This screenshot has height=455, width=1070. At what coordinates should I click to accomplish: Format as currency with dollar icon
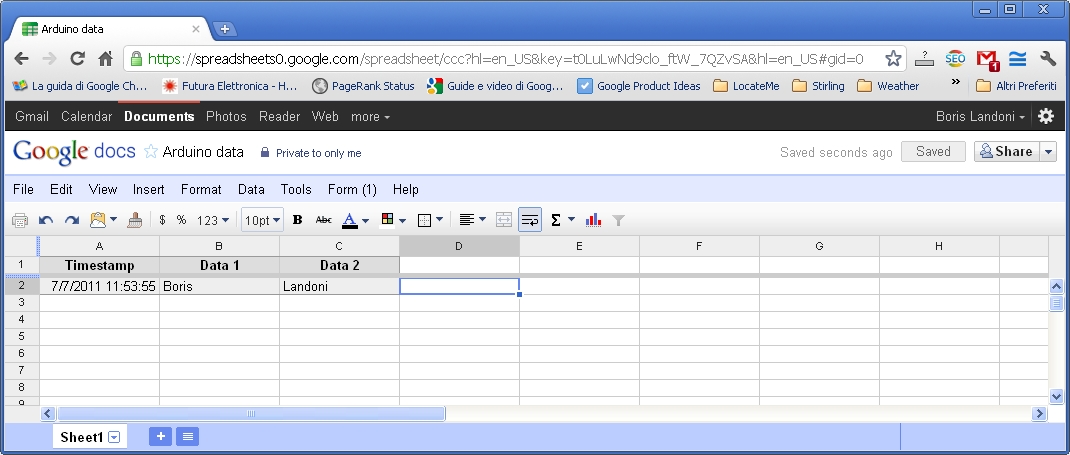point(162,220)
